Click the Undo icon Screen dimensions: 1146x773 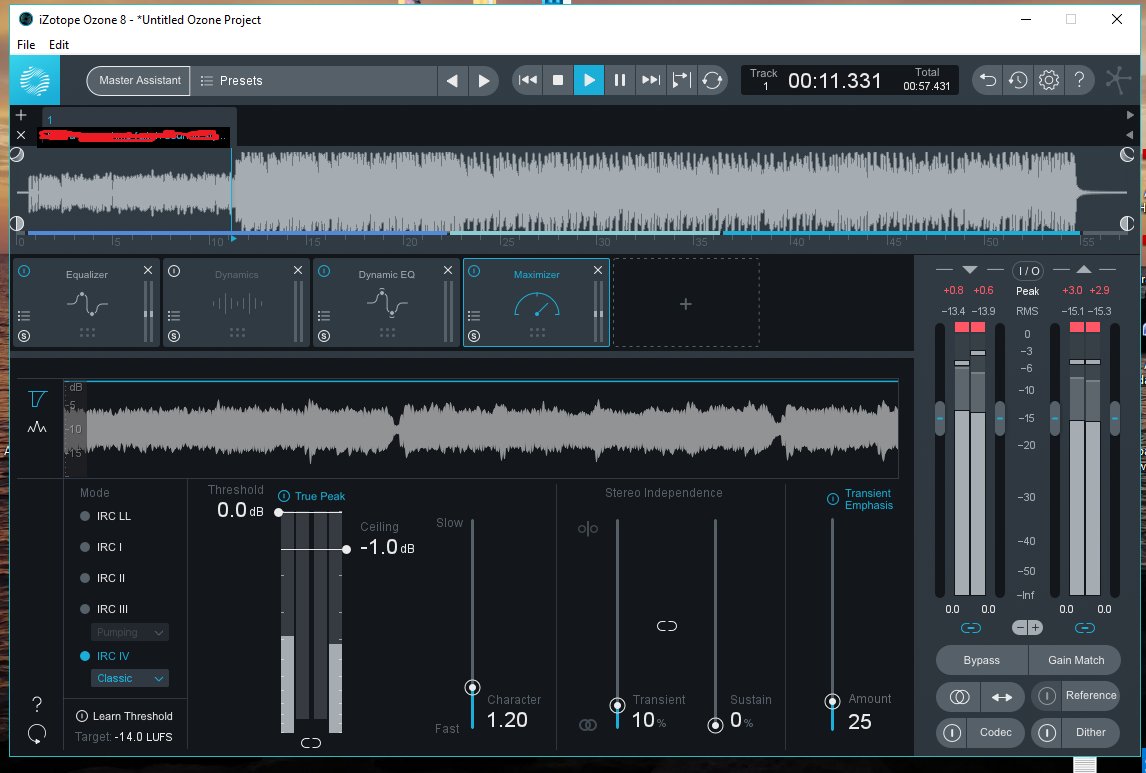(988, 80)
